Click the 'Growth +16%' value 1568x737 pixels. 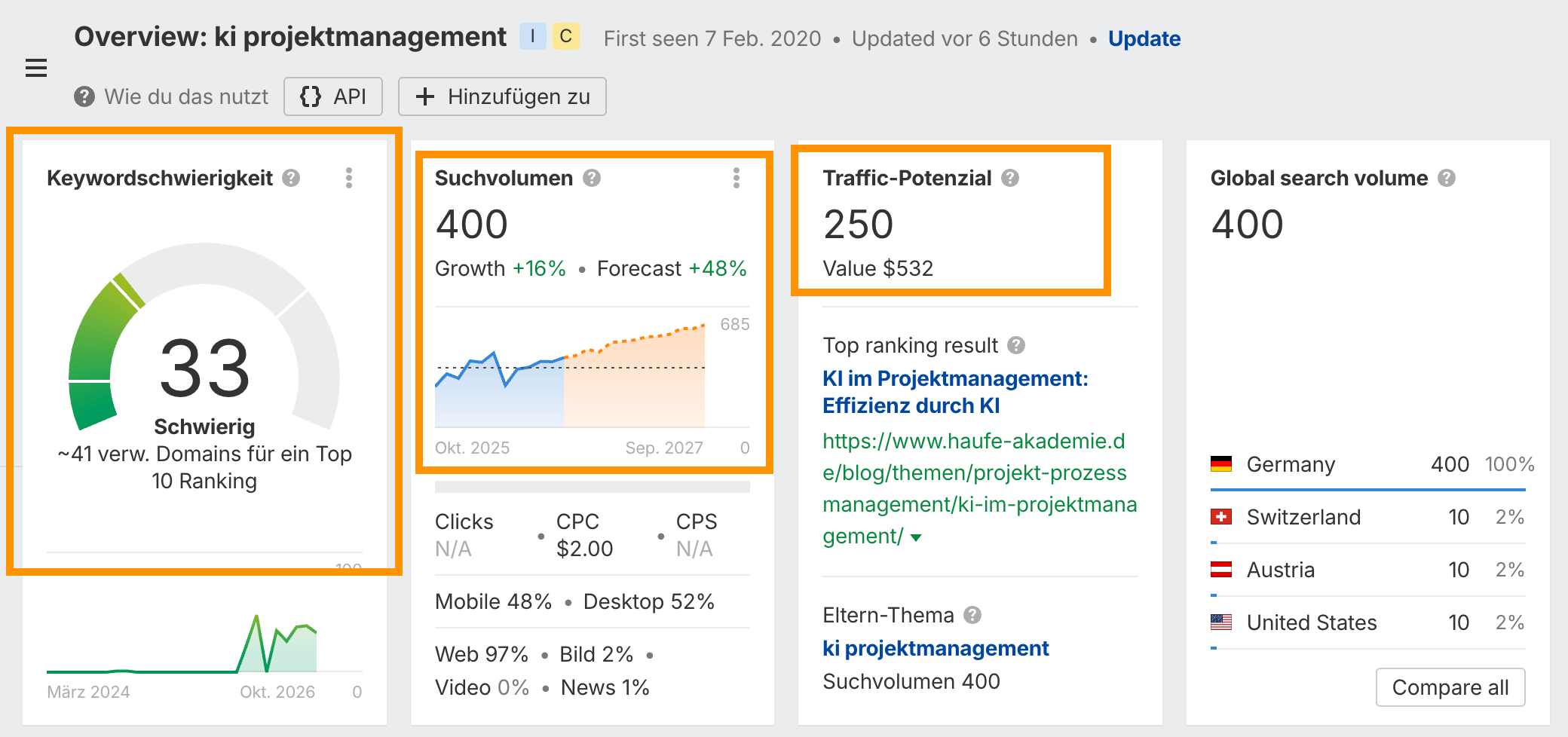click(501, 268)
